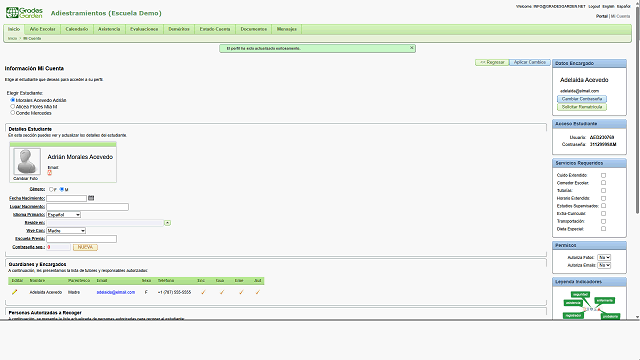Go to the Inicio tab
The height and width of the screenshot is (360, 640).
pyautogui.click(x=14, y=29)
